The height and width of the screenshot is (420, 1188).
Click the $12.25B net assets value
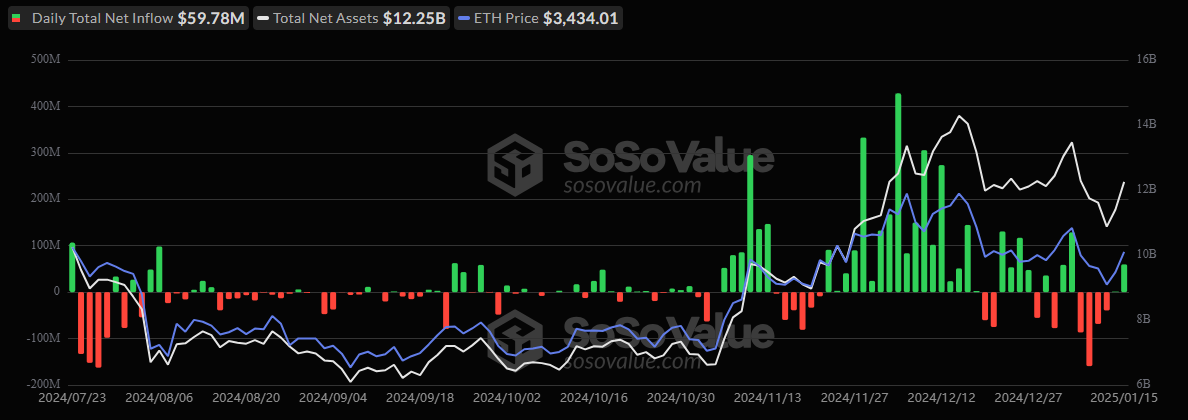click(414, 19)
